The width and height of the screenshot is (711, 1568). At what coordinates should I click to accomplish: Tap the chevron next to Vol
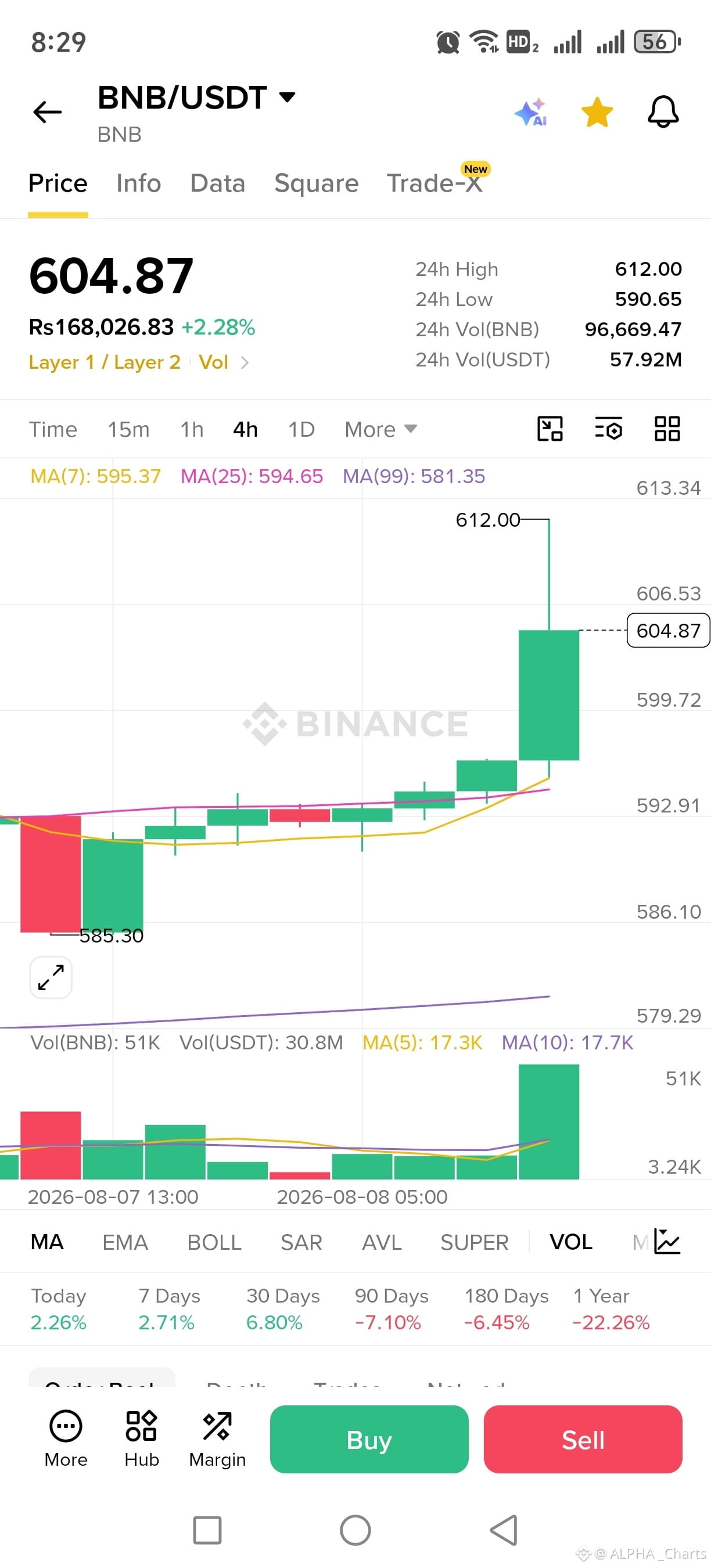(x=245, y=363)
